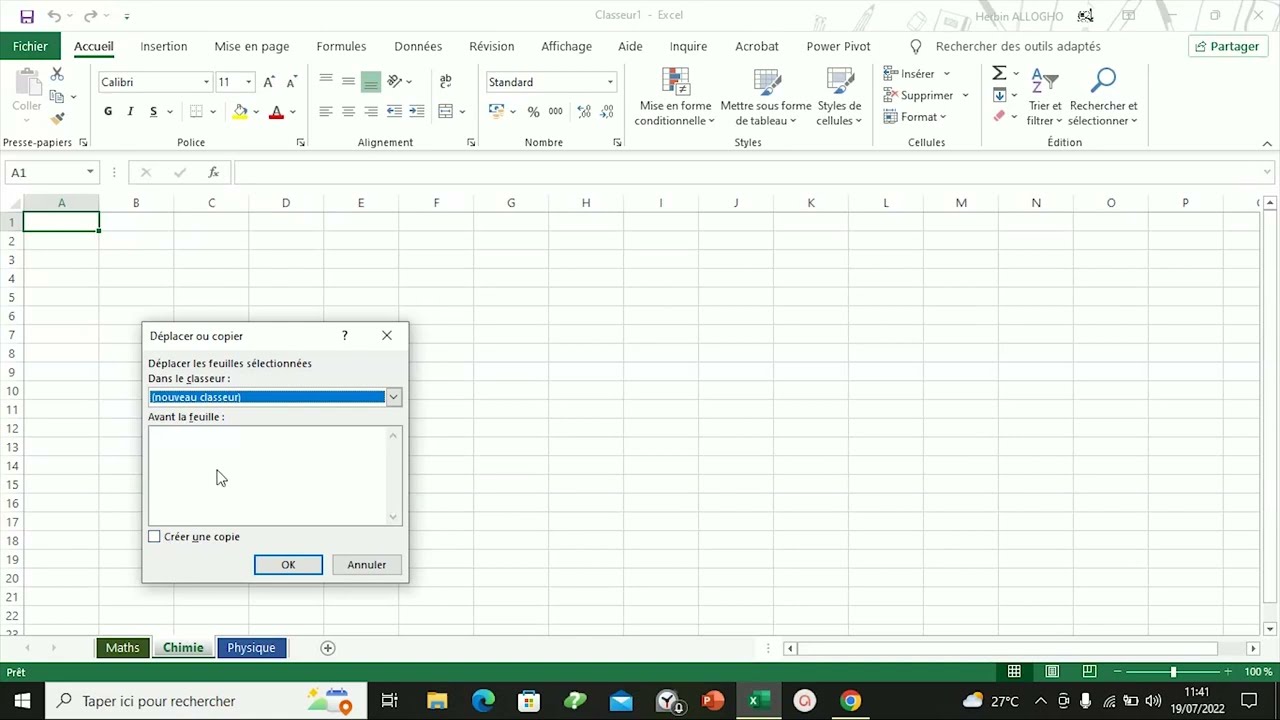Click the thousands separator 000 icon
Viewport: 1280px width, 720px height.
coord(555,112)
